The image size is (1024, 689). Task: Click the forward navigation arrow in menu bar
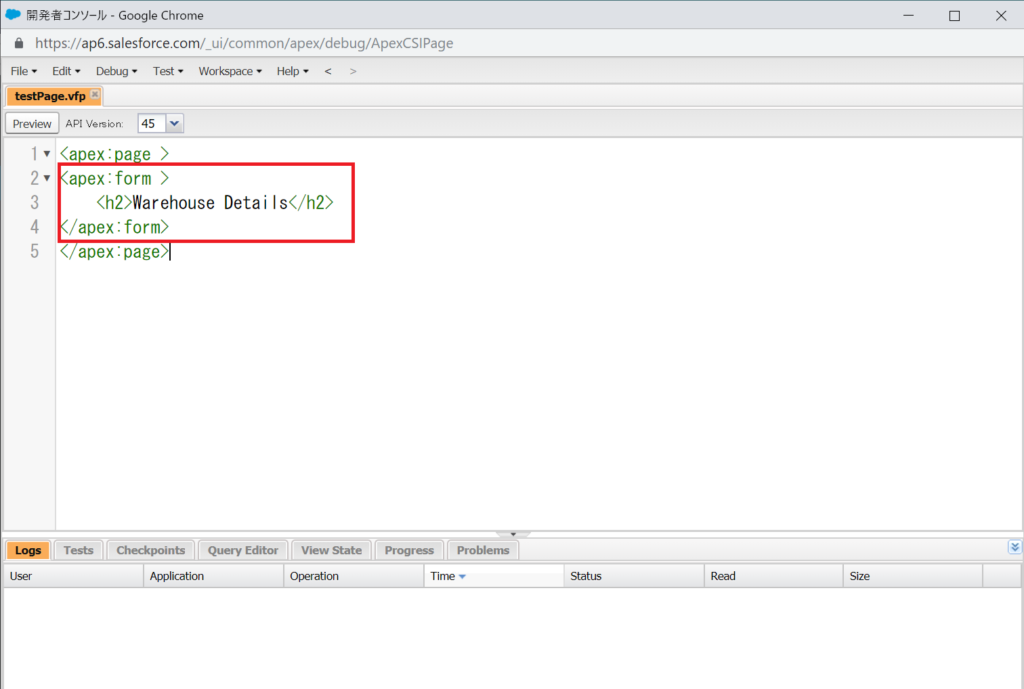(x=352, y=71)
